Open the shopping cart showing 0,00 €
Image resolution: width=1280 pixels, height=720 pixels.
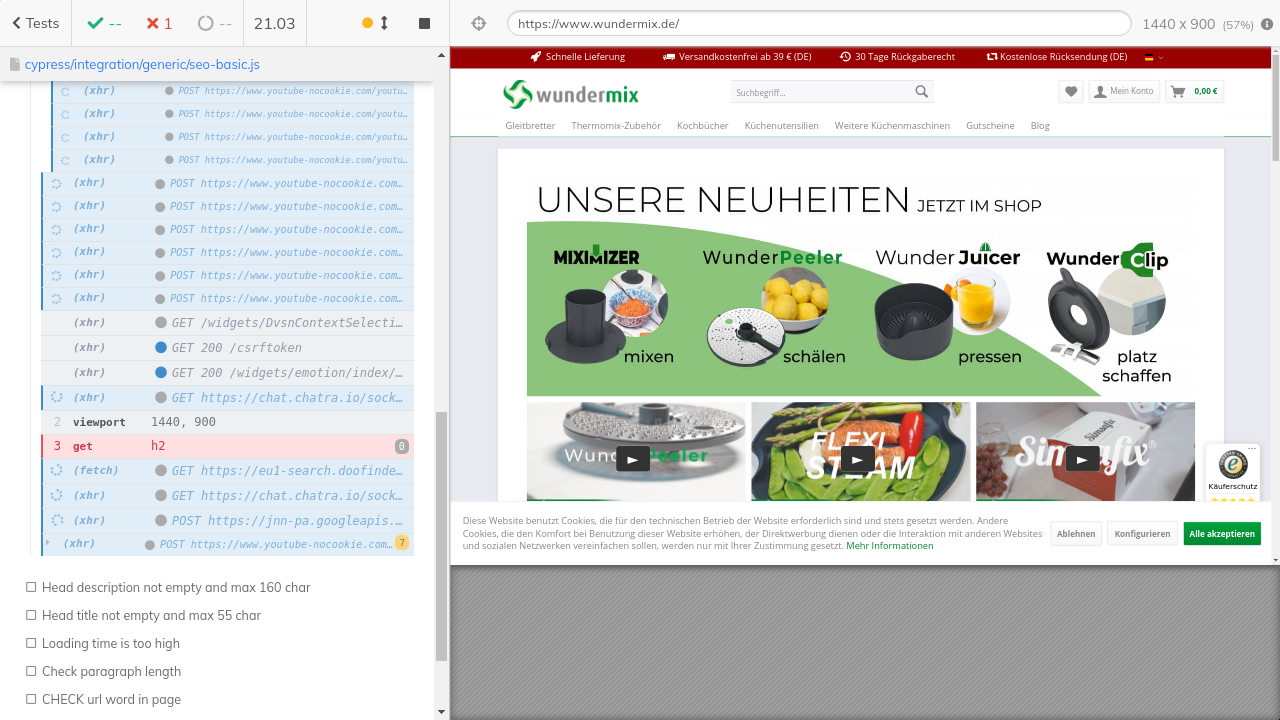[x=1194, y=92]
